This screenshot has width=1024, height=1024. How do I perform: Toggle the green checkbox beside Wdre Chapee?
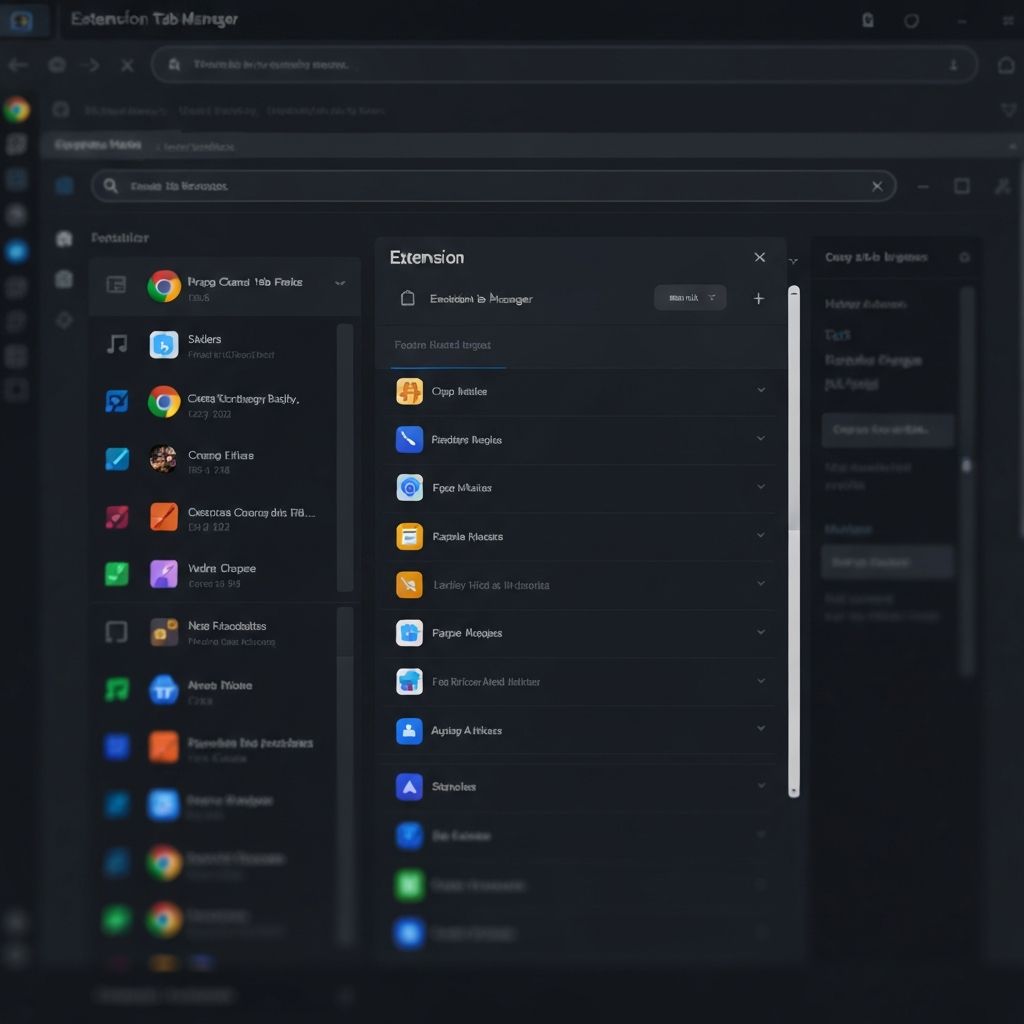pos(117,574)
